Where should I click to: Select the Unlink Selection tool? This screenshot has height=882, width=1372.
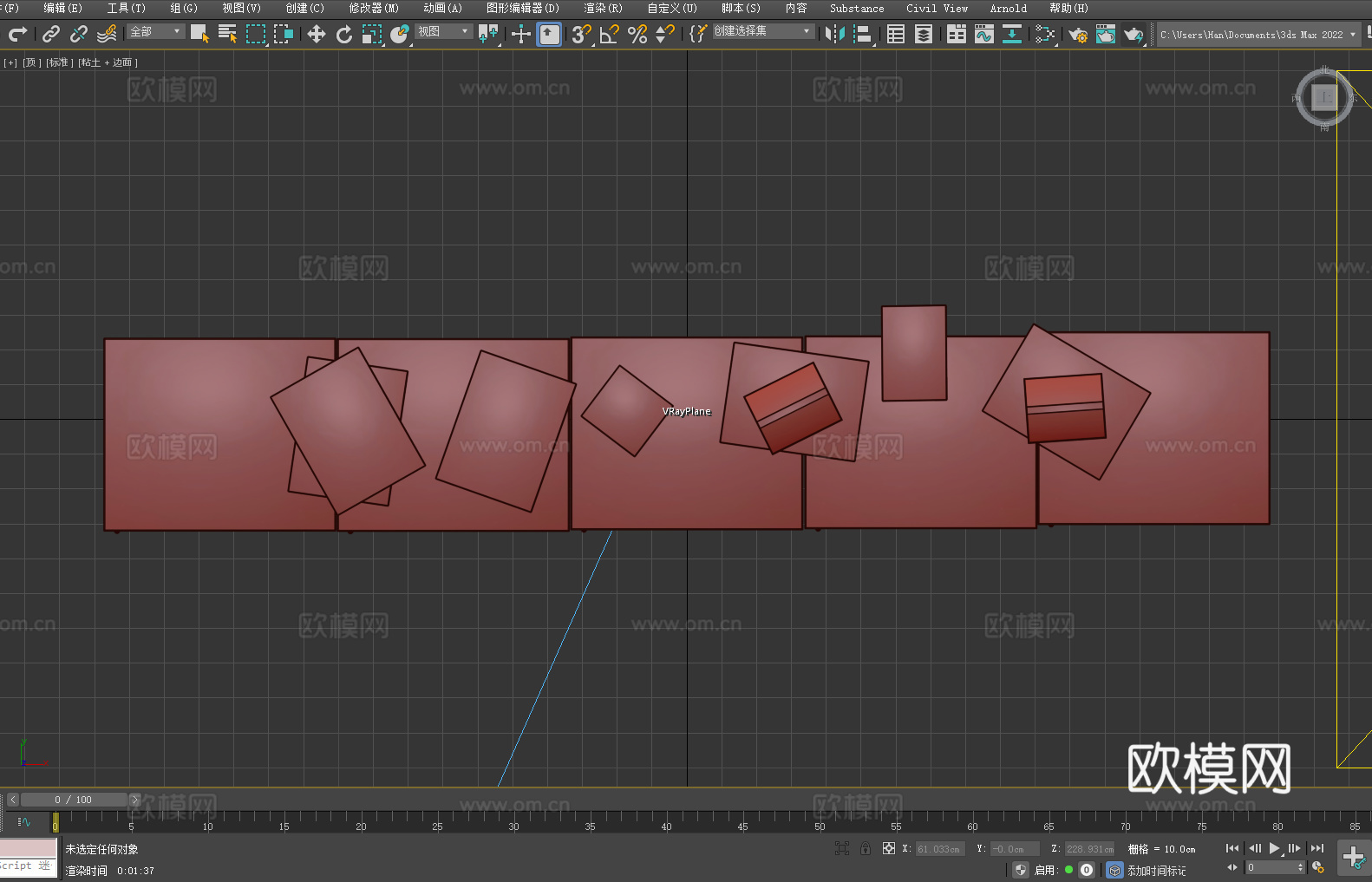pyautogui.click(x=79, y=34)
